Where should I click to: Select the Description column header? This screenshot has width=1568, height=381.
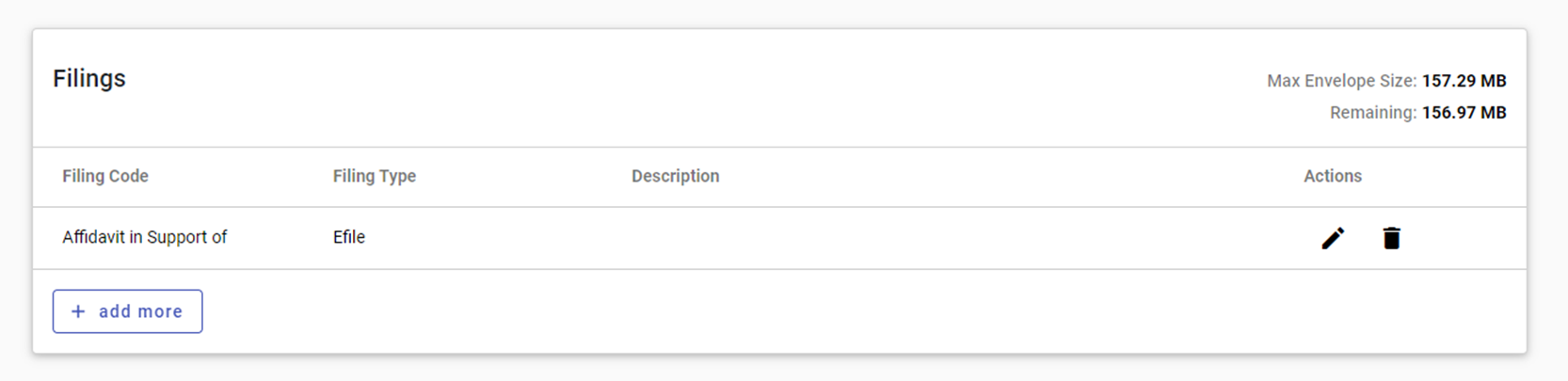tap(675, 176)
